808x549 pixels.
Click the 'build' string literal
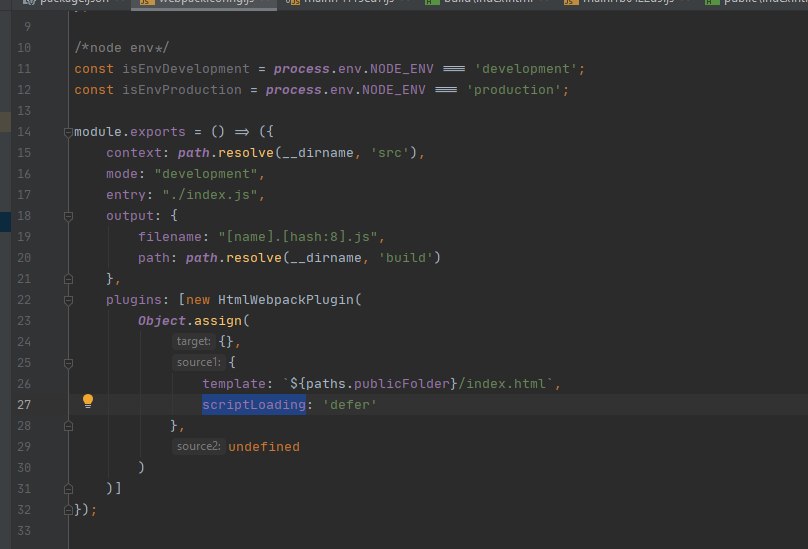click(x=406, y=258)
